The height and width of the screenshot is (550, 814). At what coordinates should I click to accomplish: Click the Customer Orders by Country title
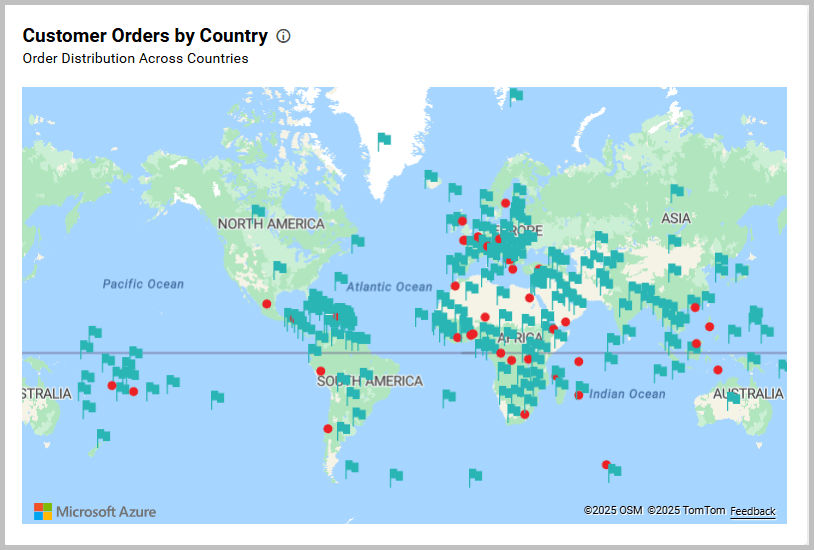point(145,36)
